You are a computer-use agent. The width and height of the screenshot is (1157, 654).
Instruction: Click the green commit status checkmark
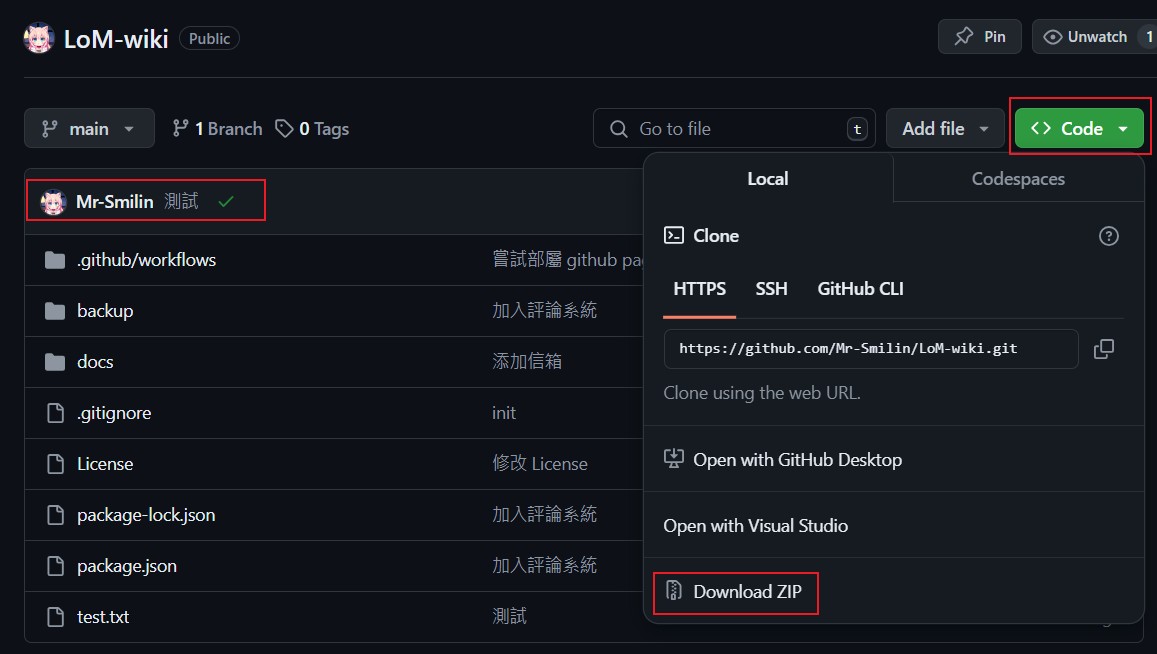226,202
